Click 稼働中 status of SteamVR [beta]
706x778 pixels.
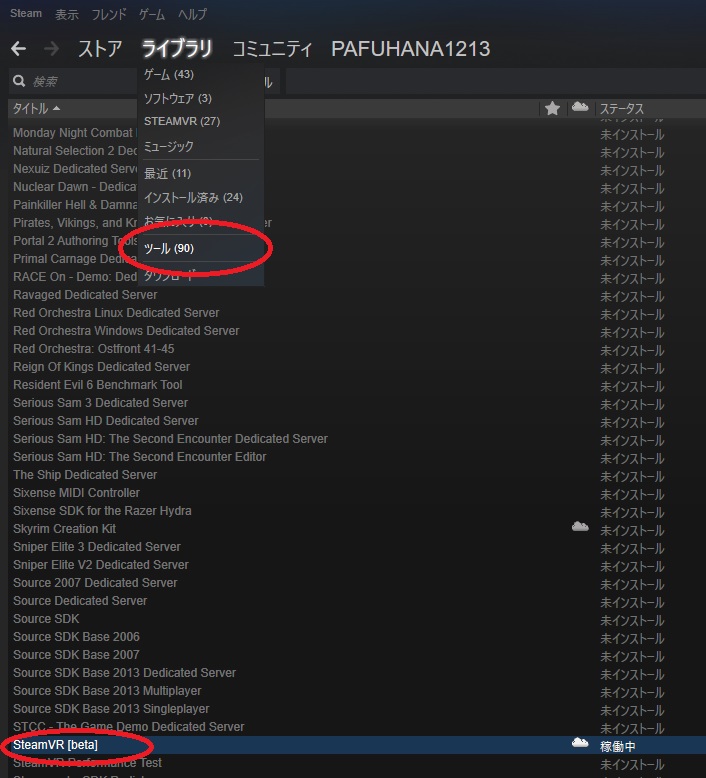point(618,746)
